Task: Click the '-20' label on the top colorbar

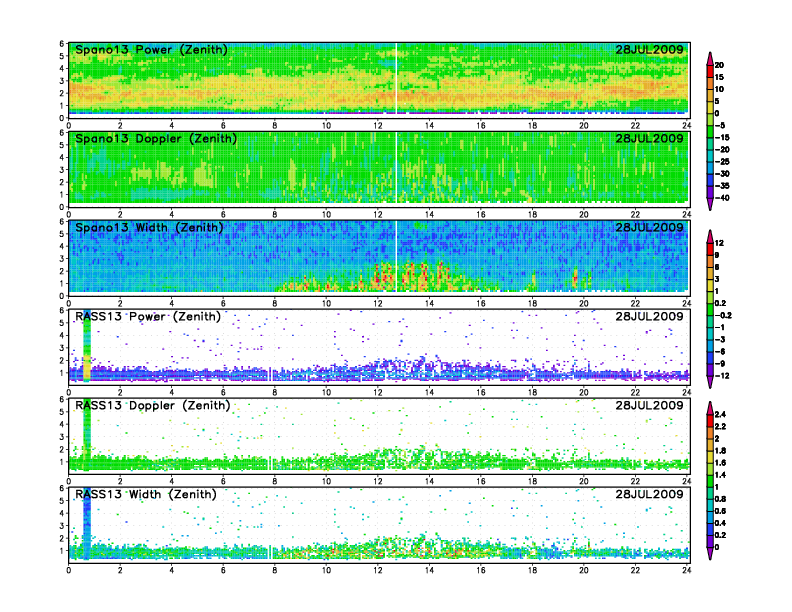Action: (x=722, y=149)
